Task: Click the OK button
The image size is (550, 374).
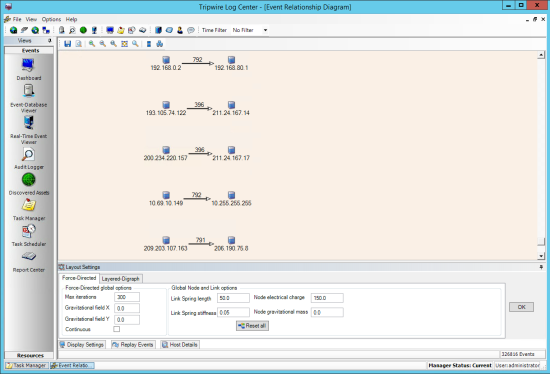Action: [x=521, y=307]
